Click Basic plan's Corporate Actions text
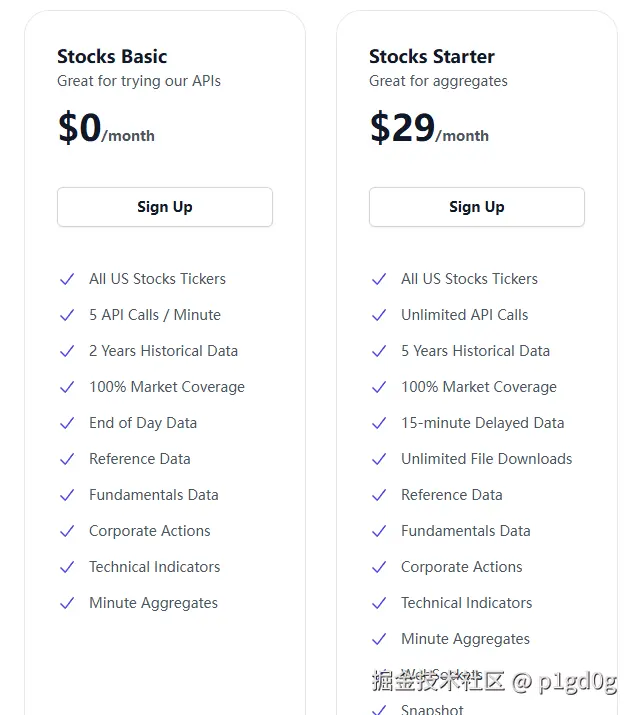The image size is (636, 715). 150,531
